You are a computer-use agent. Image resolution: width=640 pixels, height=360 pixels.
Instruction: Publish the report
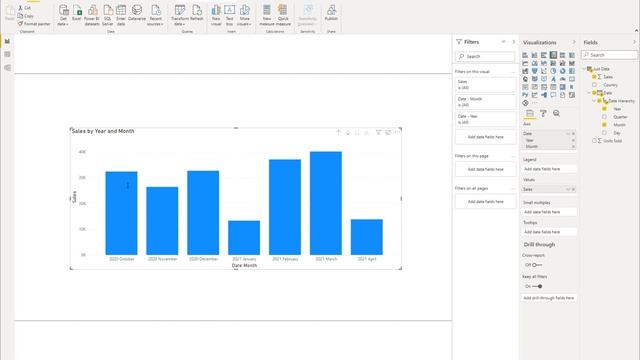(x=331, y=13)
